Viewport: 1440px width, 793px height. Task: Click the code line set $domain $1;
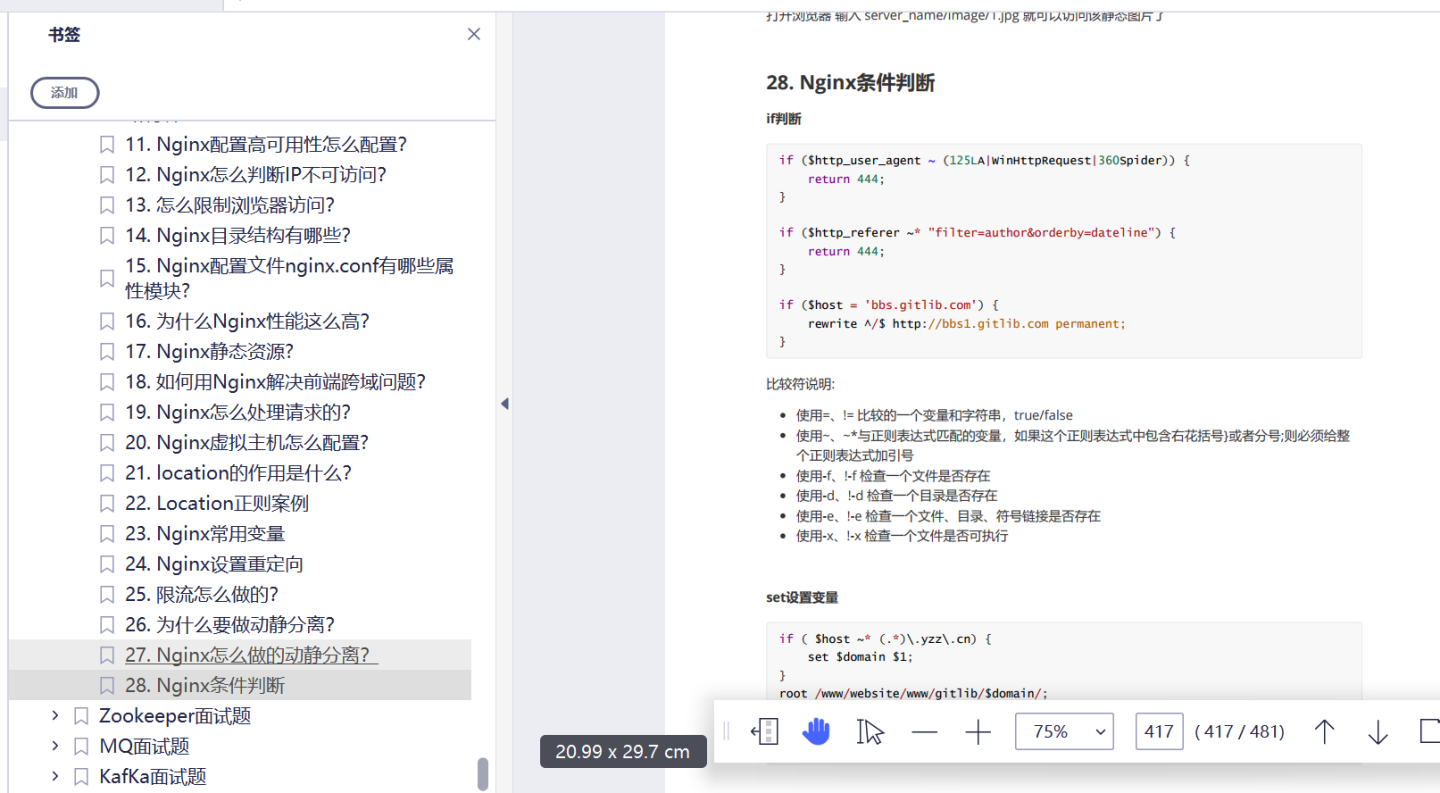[860, 657]
